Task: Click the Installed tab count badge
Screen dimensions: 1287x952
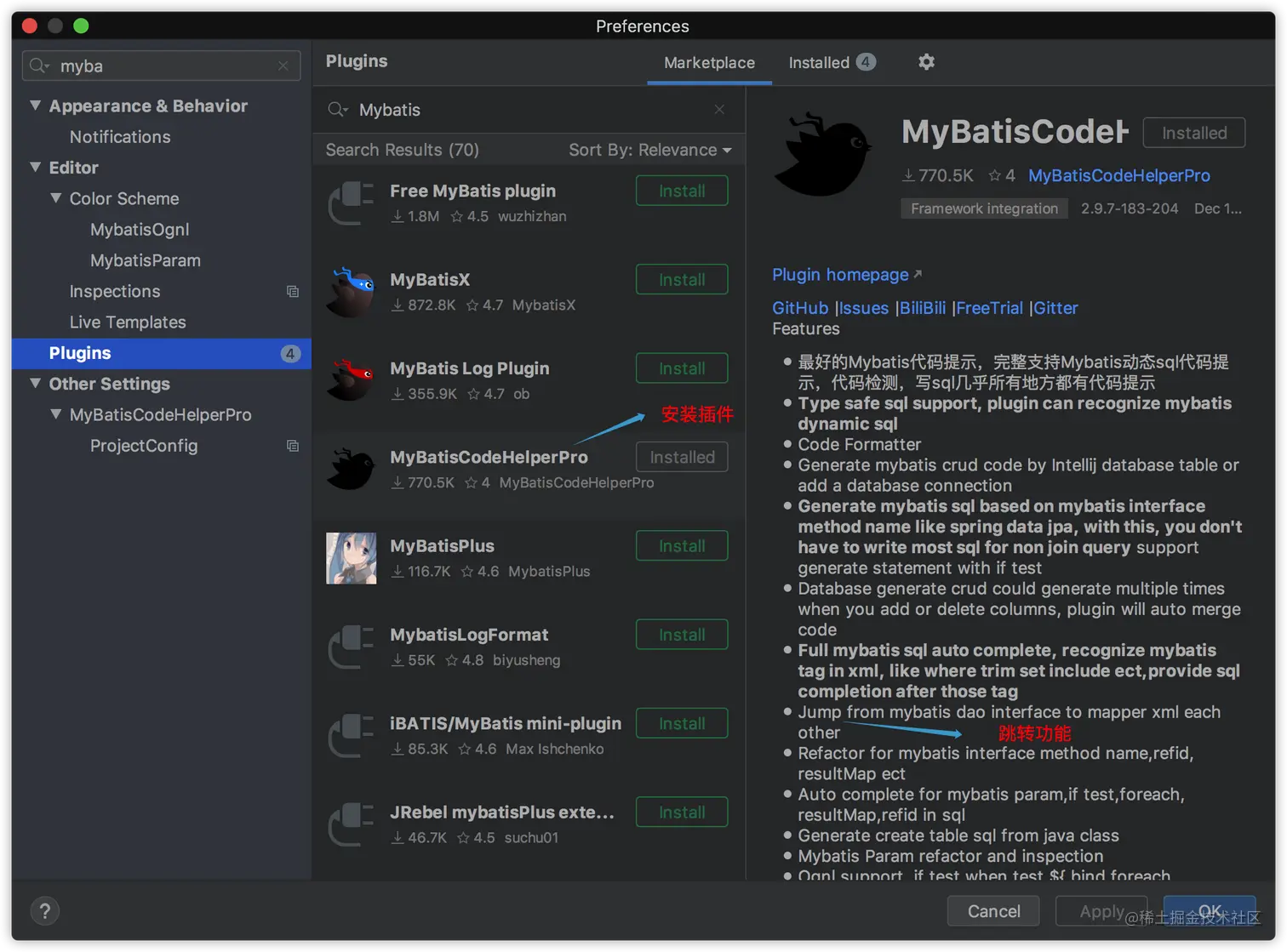Action: point(866,62)
